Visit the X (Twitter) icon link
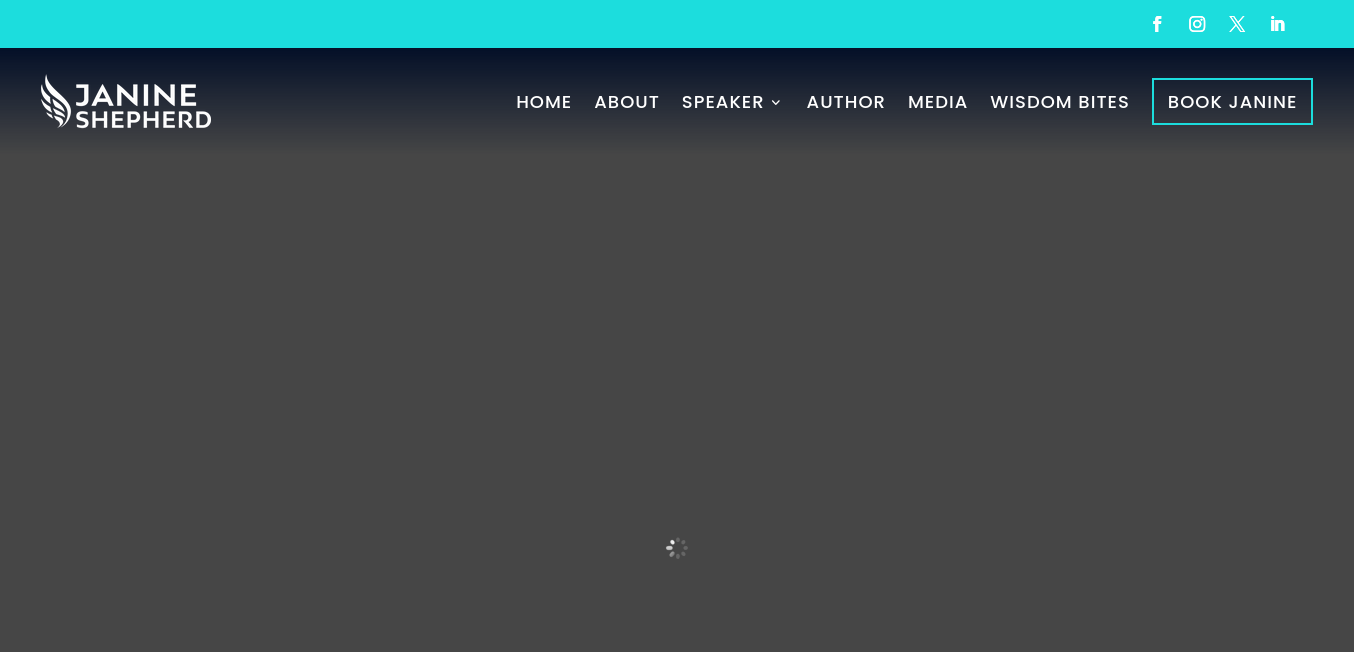 tap(1237, 24)
